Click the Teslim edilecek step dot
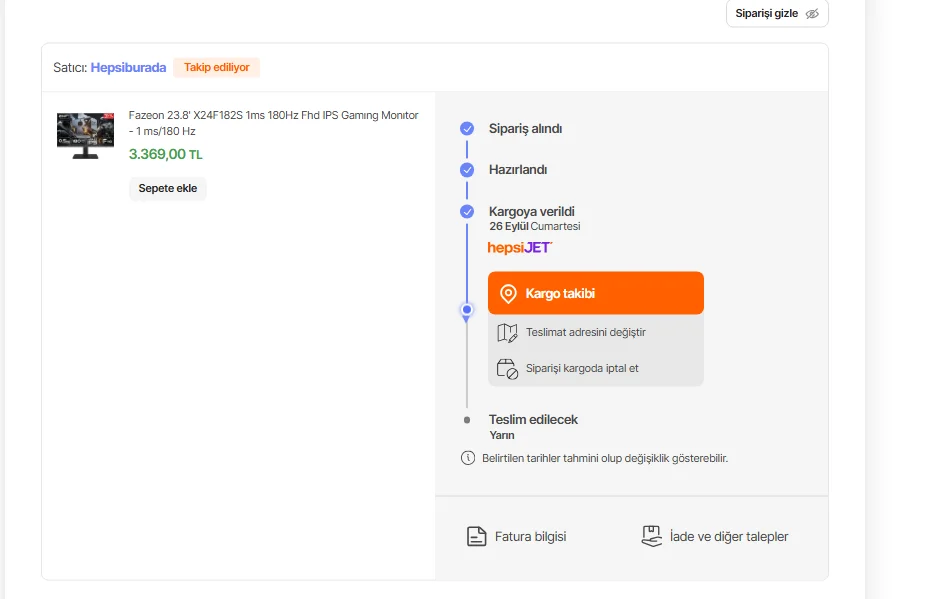 click(x=467, y=420)
